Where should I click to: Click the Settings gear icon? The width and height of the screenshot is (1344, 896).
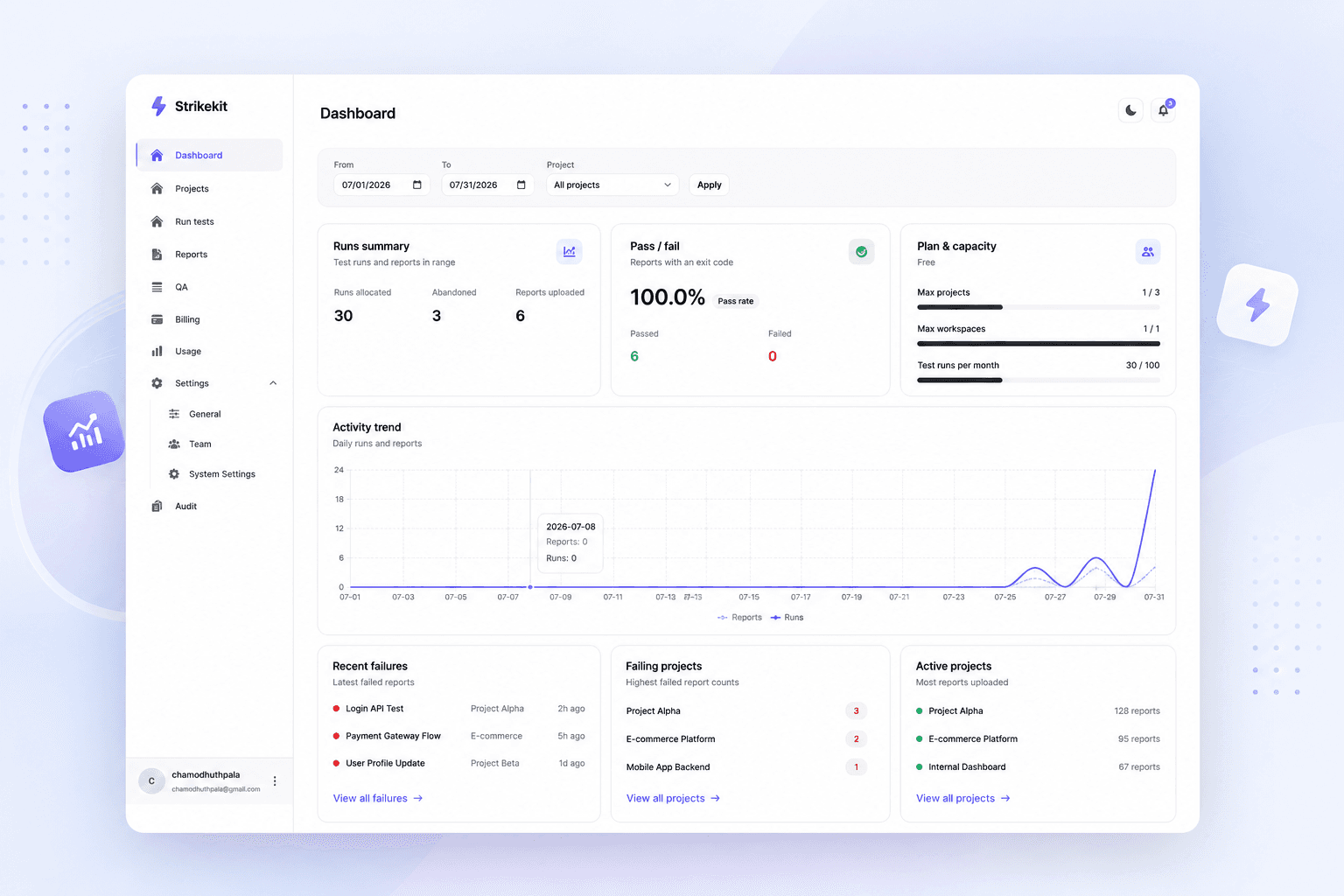[x=157, y=383]
